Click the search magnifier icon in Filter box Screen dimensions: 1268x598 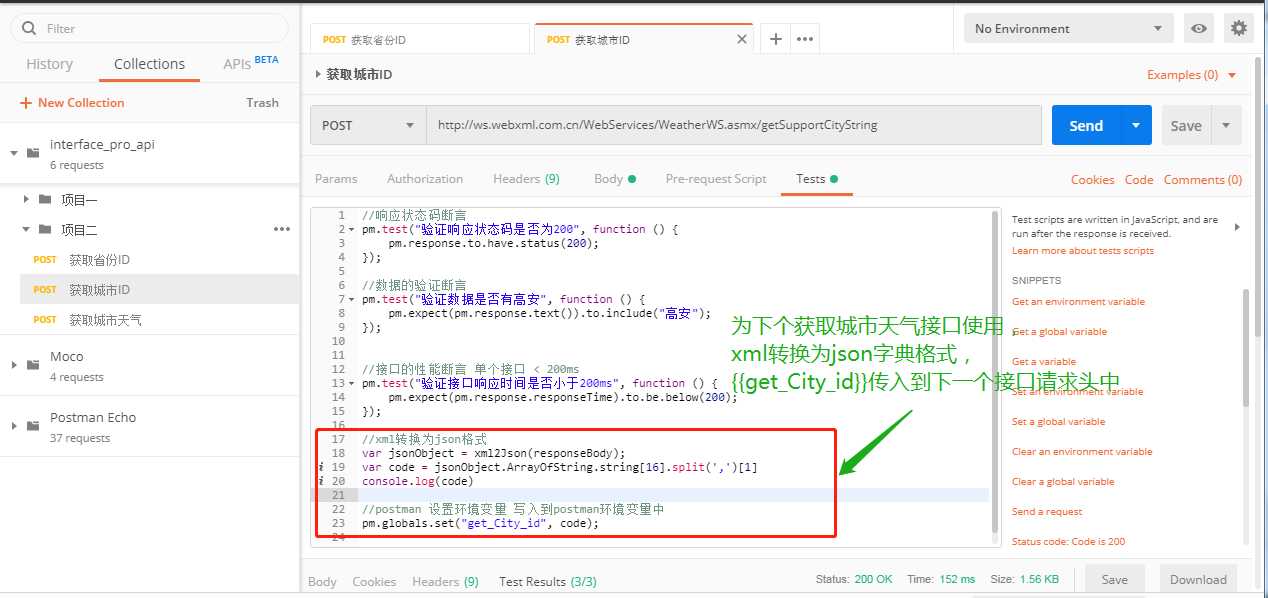pyautogui.click(x=29, y=28)
